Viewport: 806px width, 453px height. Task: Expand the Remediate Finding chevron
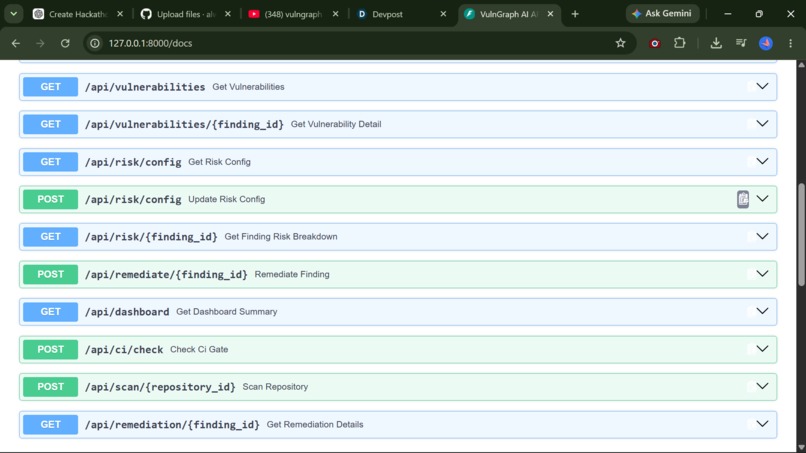[x=762, y=274]
